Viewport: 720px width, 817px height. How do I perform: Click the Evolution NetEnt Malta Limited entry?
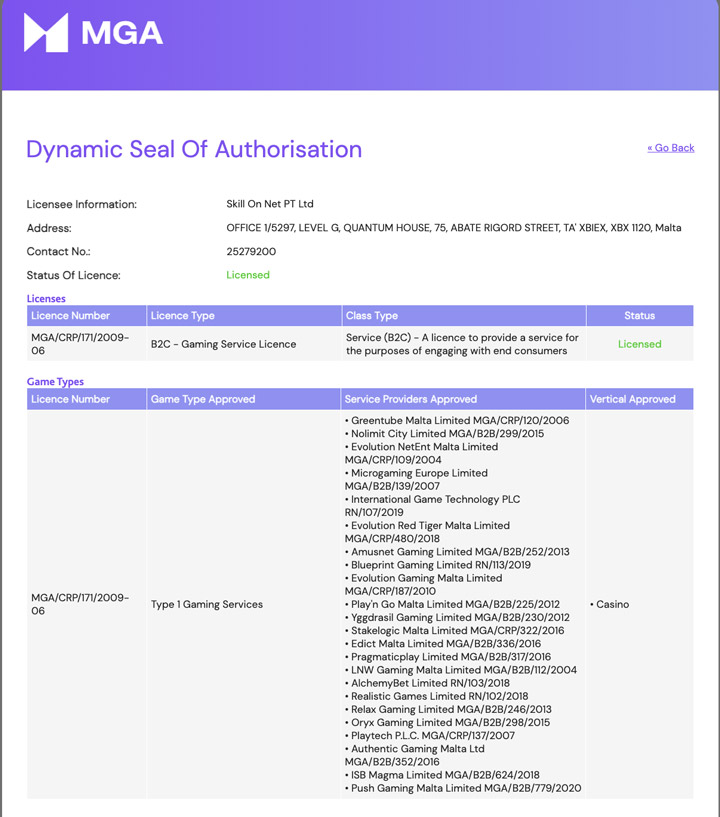[x=421, y=453]
